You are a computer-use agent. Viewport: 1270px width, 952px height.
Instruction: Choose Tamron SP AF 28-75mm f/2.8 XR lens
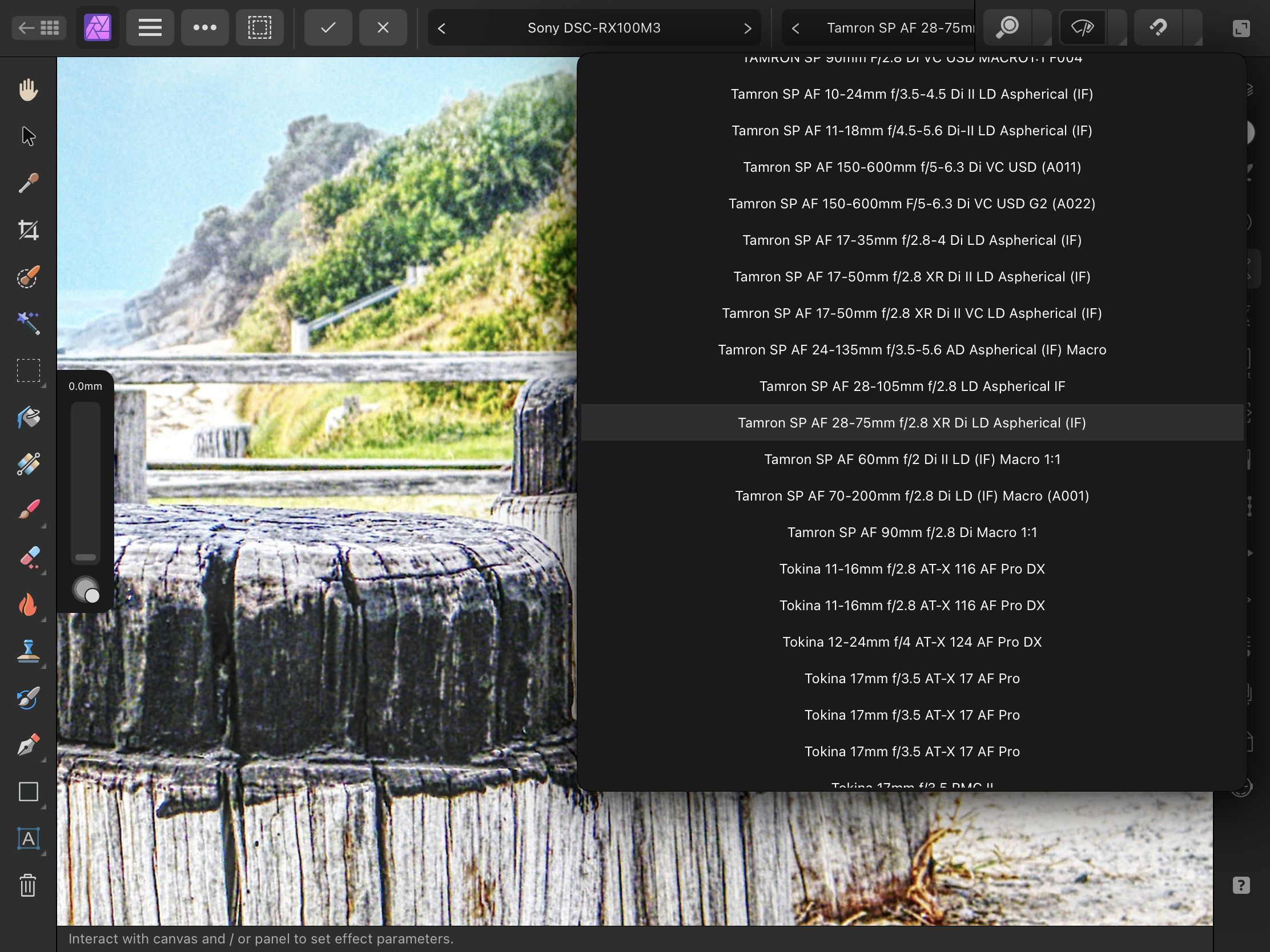click(912, 423)
